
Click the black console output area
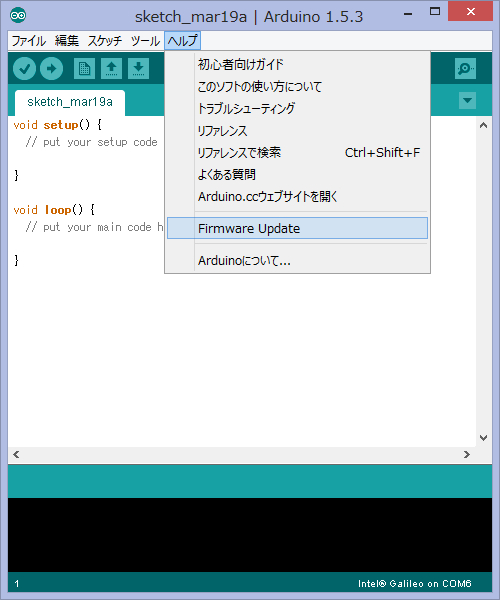[250, 535]
